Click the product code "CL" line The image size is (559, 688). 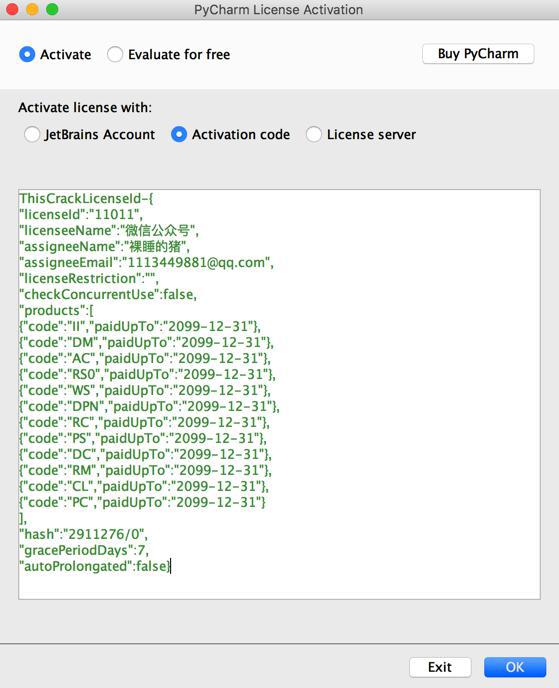pyautogui.click(x=144, y=486)
